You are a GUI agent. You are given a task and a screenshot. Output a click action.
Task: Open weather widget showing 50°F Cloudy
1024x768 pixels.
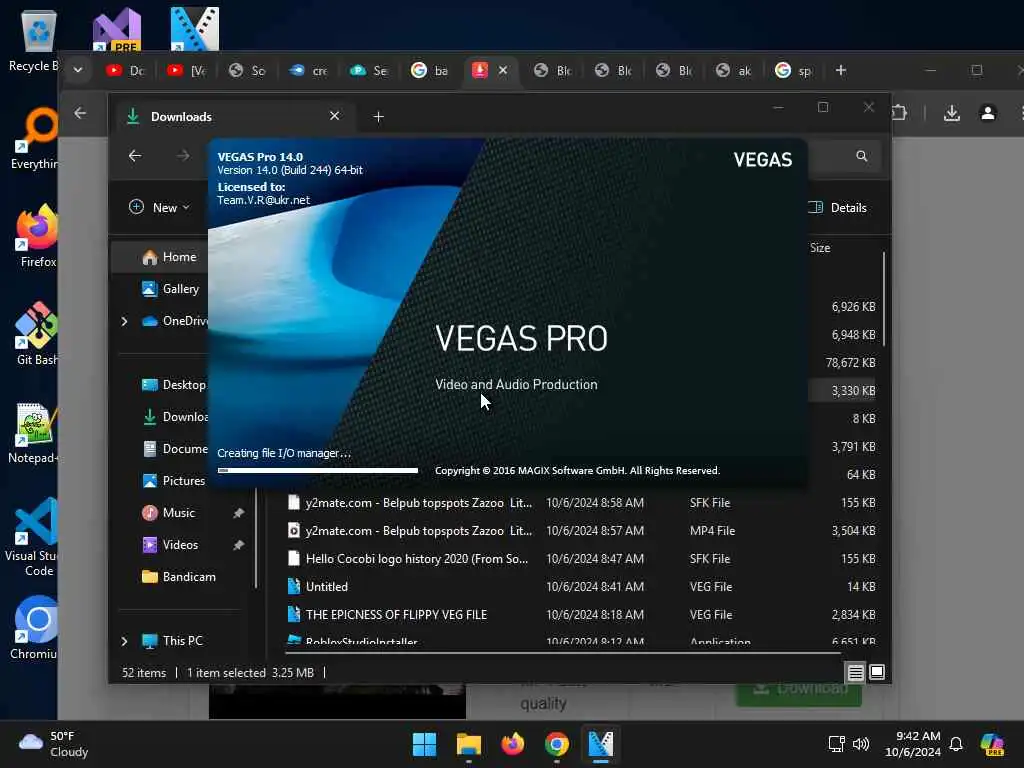pos(54,744)
